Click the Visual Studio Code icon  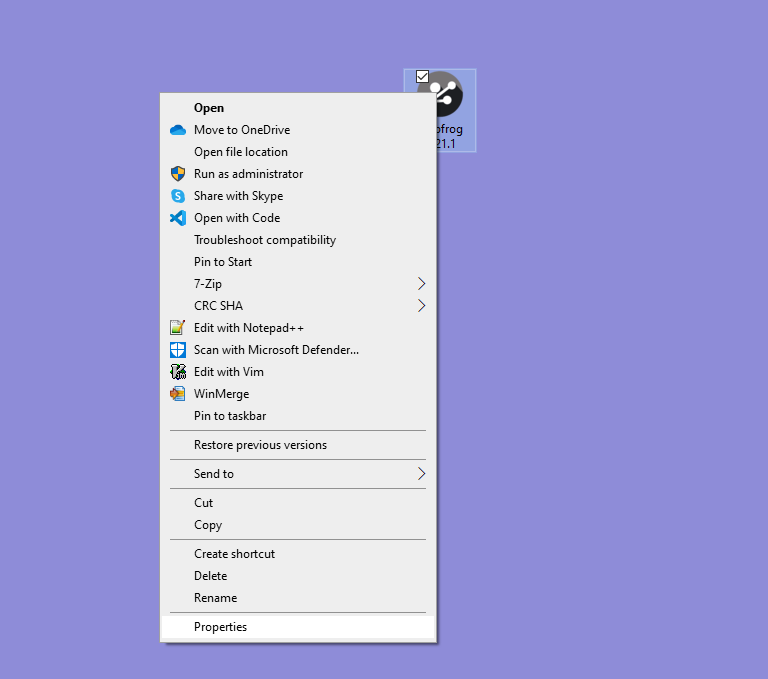point(178,218)
